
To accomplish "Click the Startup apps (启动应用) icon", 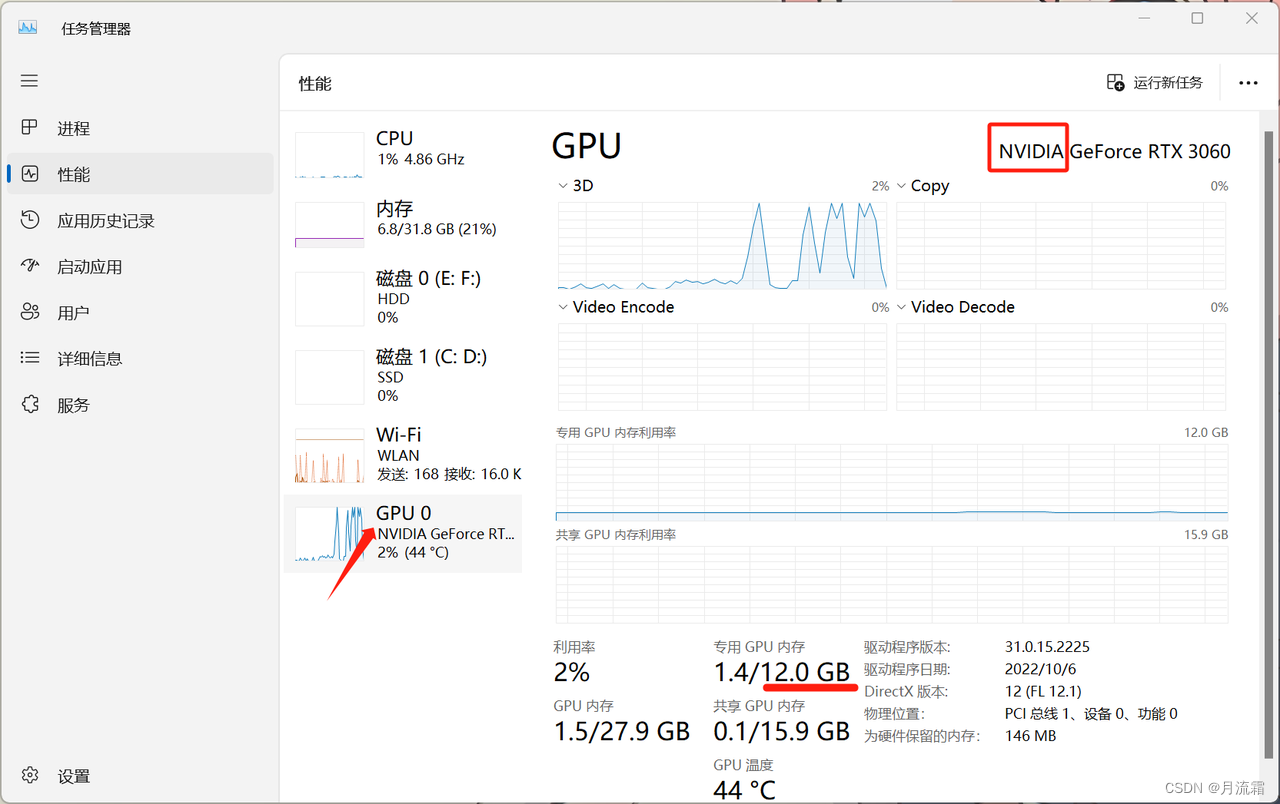I will pos(30,266).
